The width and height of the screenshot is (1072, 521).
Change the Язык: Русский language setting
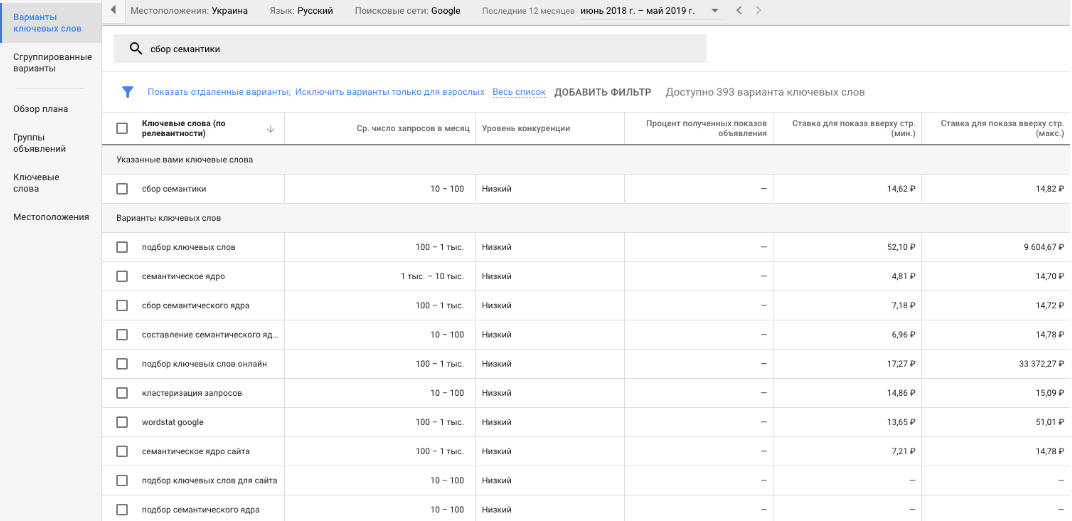(301, 10)
